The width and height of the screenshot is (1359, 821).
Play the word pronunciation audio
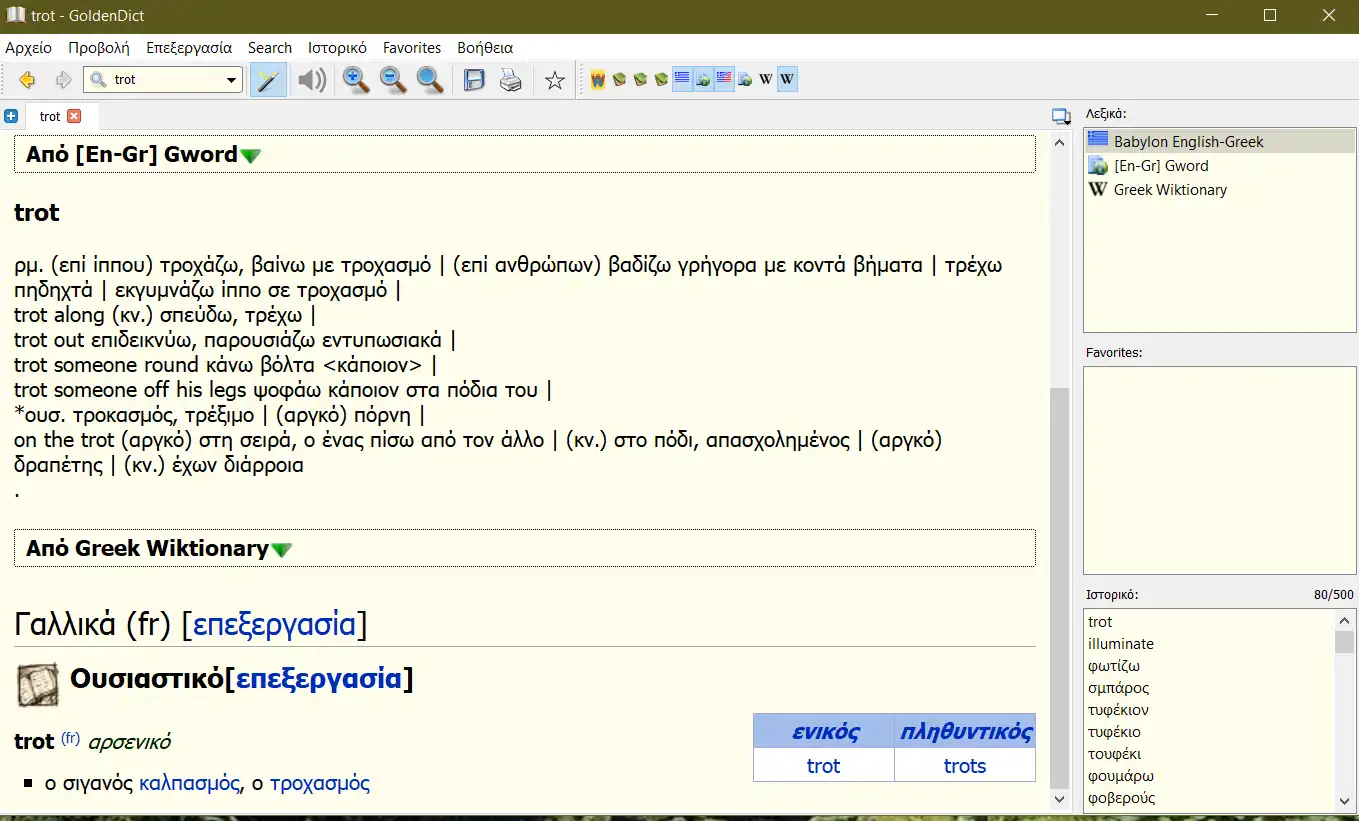[312, 80]
